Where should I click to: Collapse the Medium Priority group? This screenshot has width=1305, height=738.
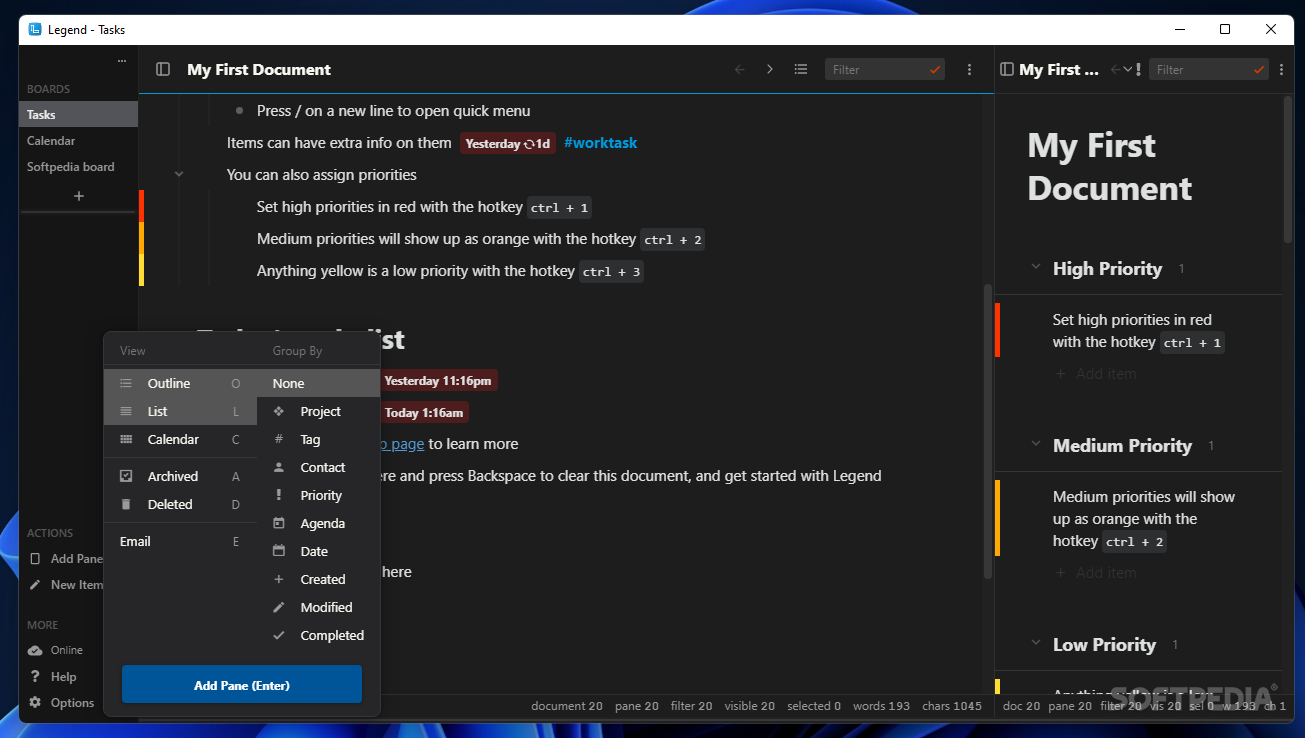point(1035,445)
